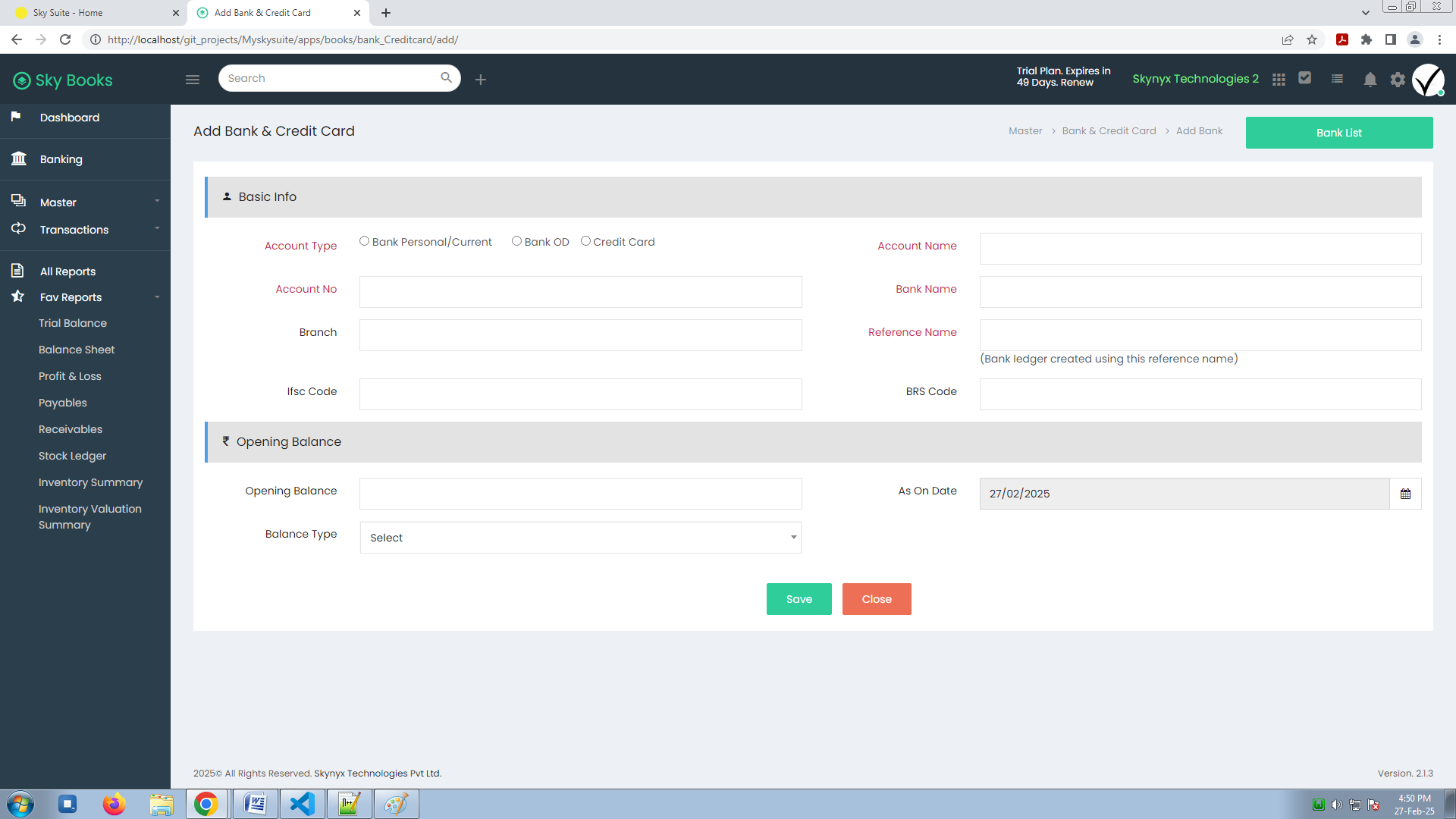Open the apps grid icon in header
1456x819 pixels.
pyautogui.click(x=1279, y=79)
